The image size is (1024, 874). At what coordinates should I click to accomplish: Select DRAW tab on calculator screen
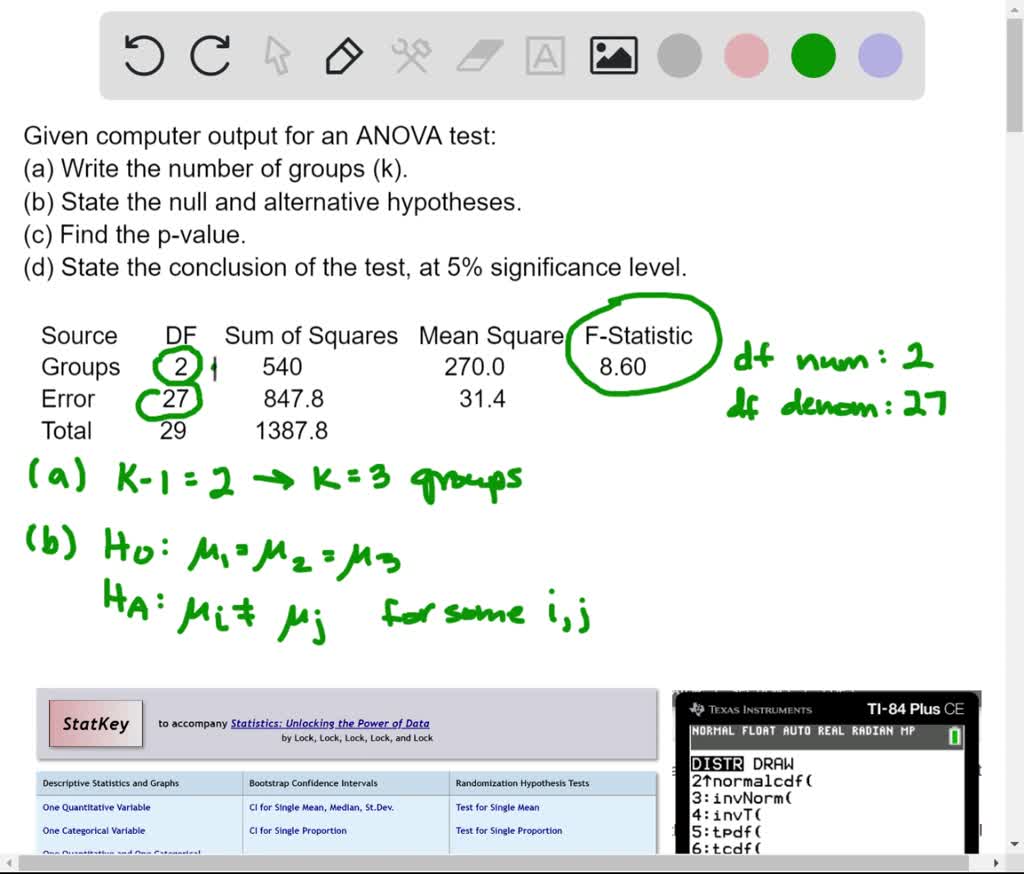tap(773, 764)
